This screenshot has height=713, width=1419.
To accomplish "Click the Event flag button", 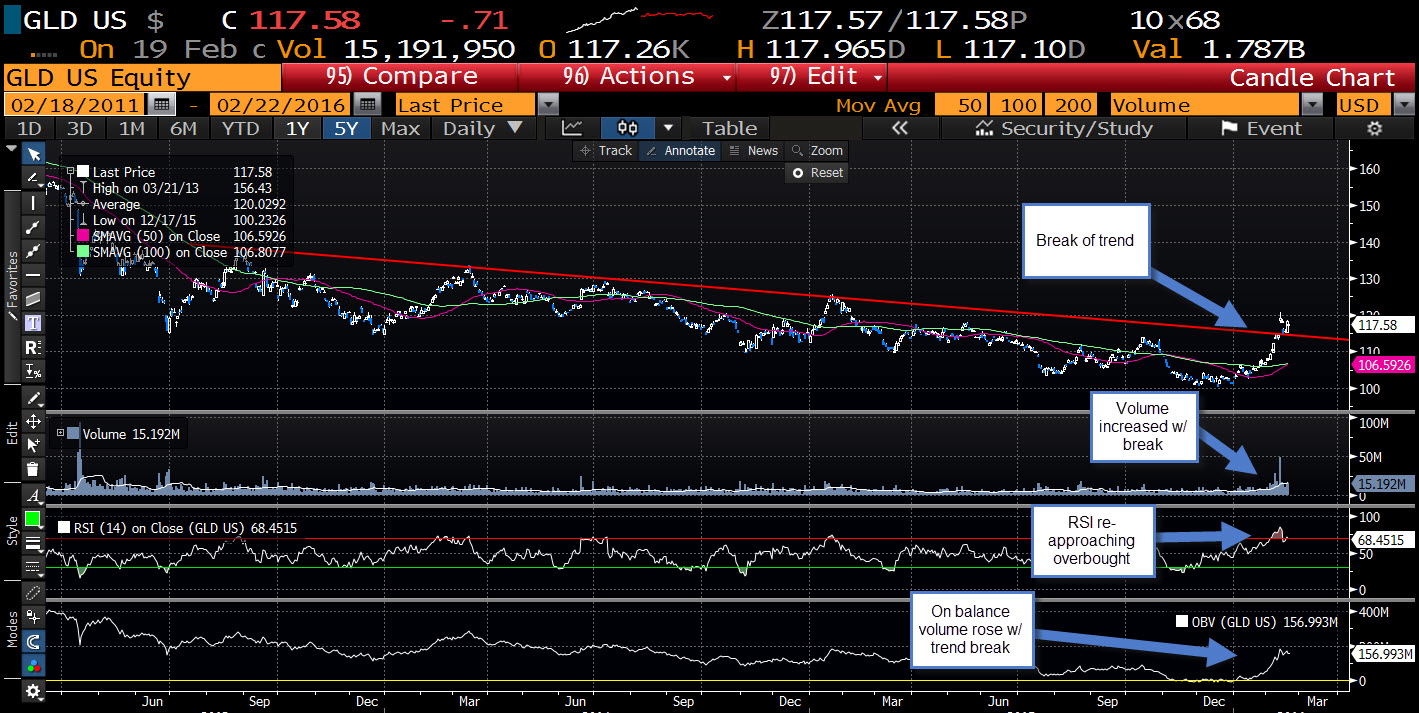I will click(x=1260, y=128).
